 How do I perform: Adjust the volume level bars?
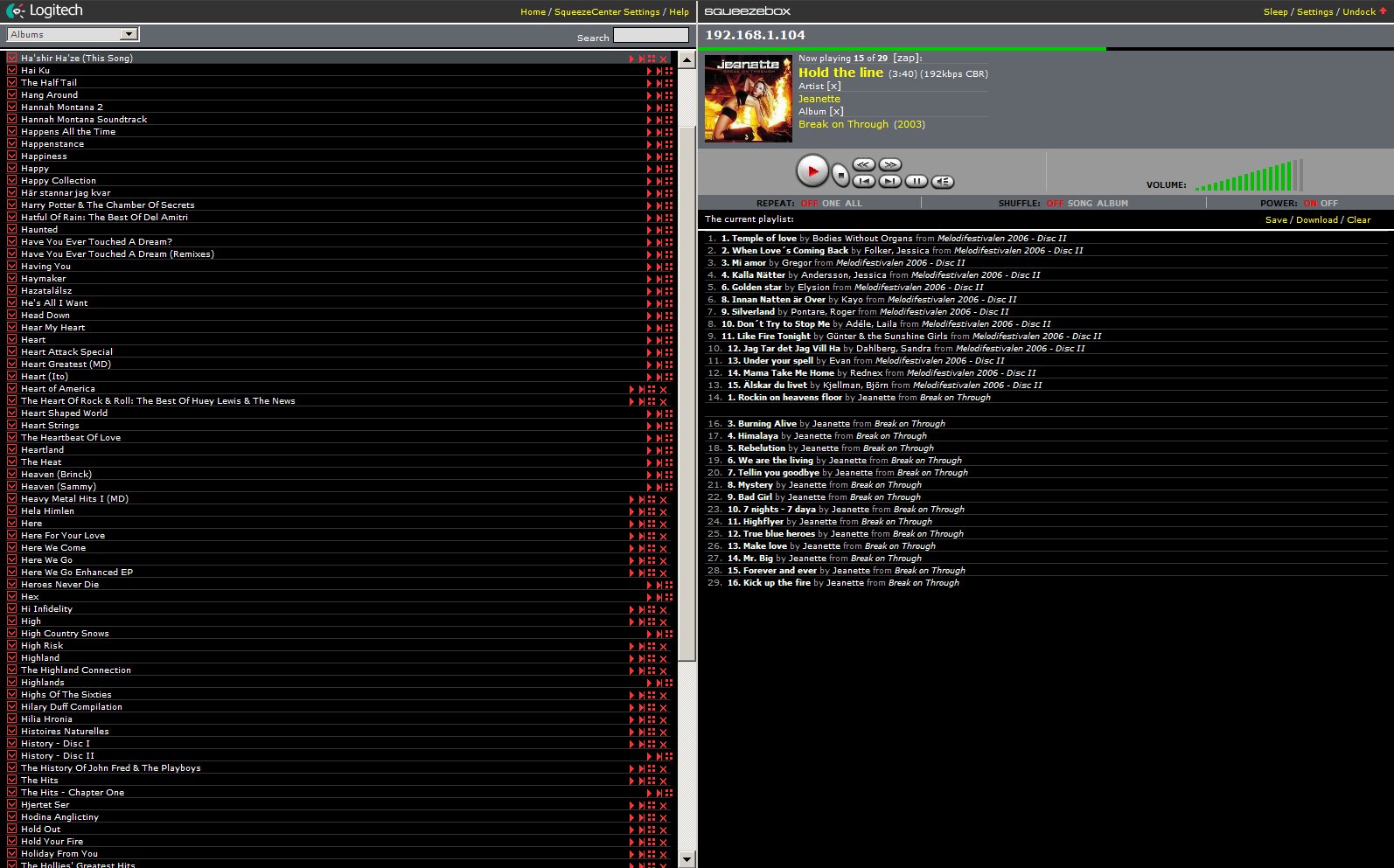1249,175
